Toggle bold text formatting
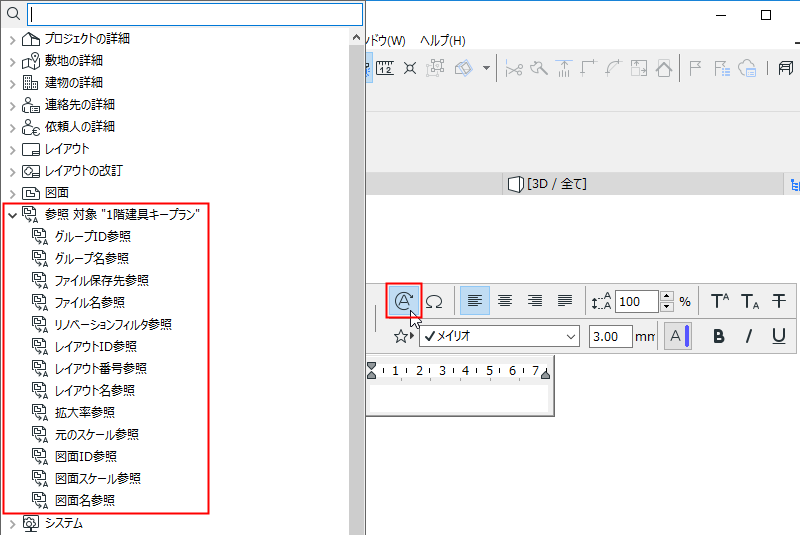The image size is (800, 535). (718, 336)
